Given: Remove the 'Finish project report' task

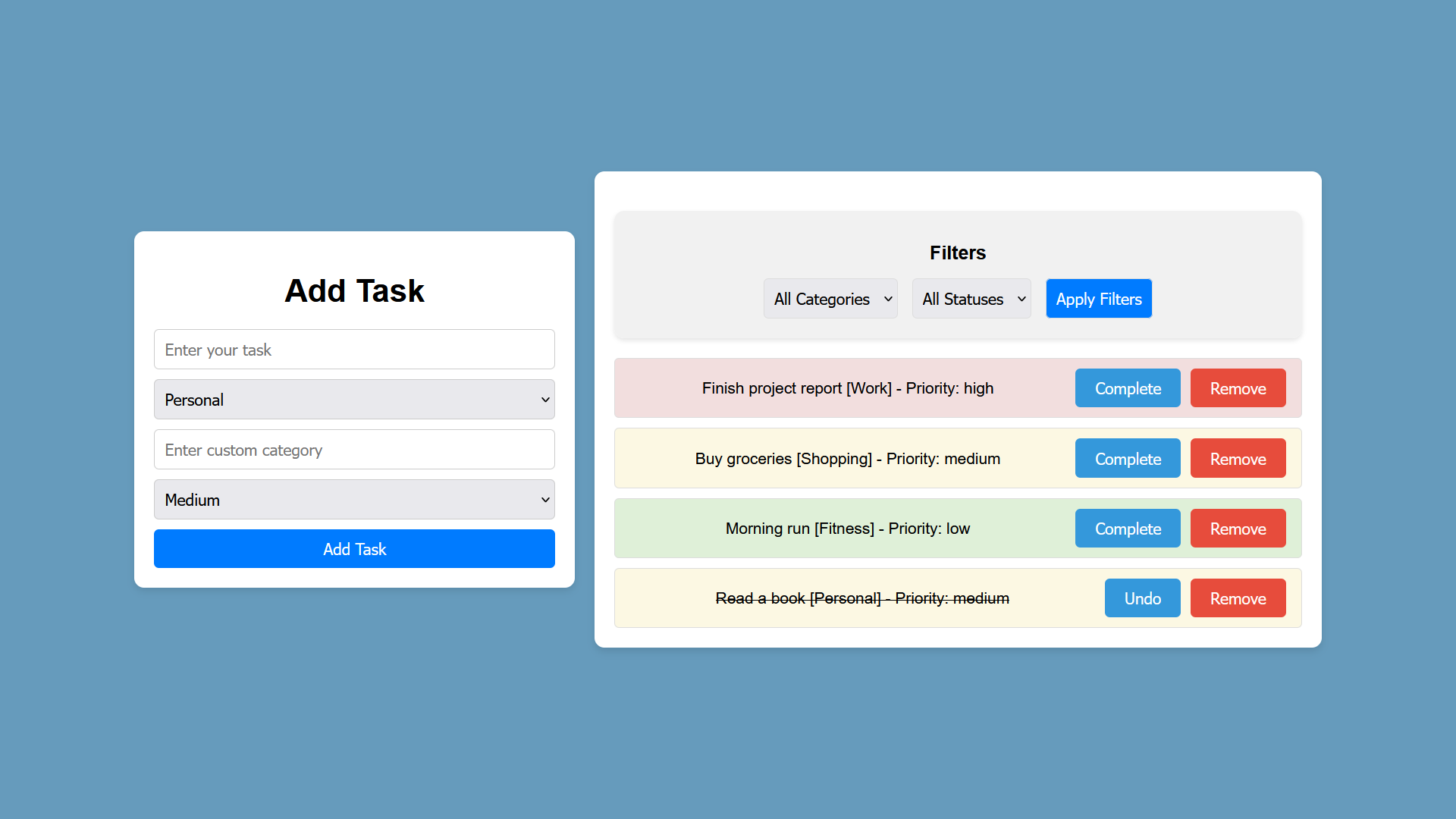Looking at the screenshot, I should (1238, 388).
